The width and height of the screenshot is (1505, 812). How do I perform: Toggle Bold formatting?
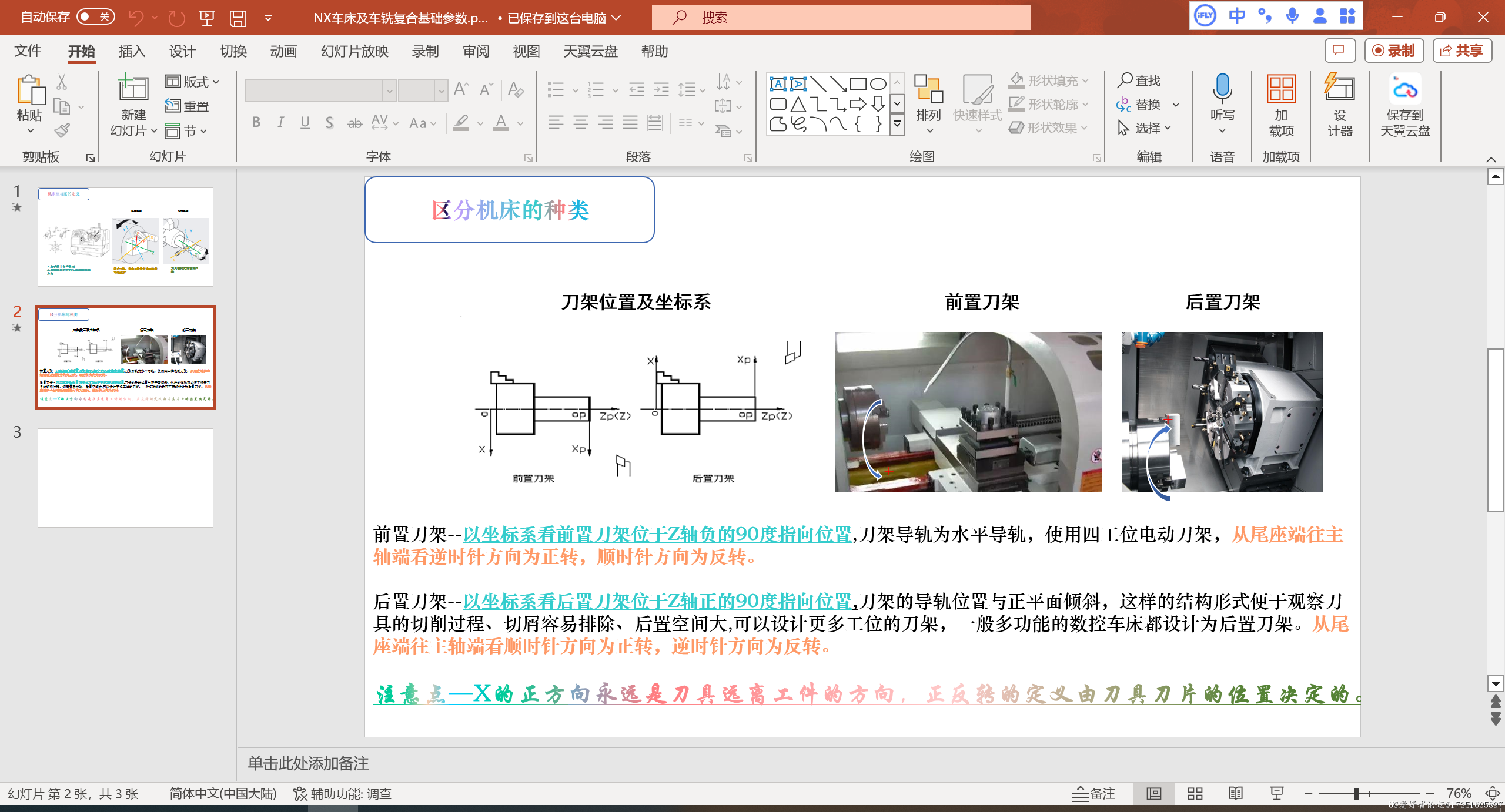coord(256,123)
